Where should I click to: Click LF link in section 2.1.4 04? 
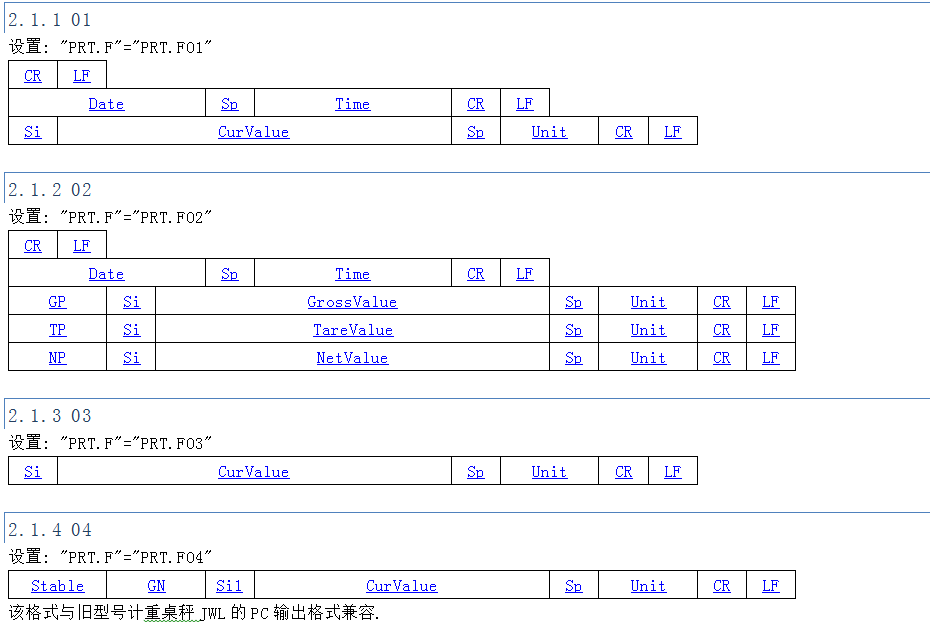tap(770, 586)
